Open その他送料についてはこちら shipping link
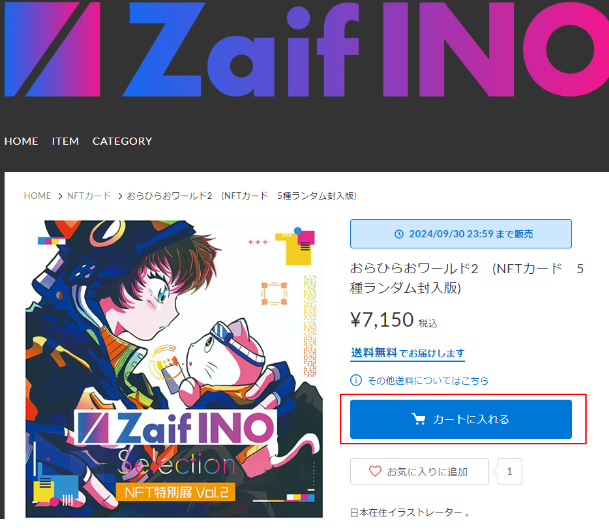The height and width of the screenshot is (530, 609). click(x=428, y=381)
